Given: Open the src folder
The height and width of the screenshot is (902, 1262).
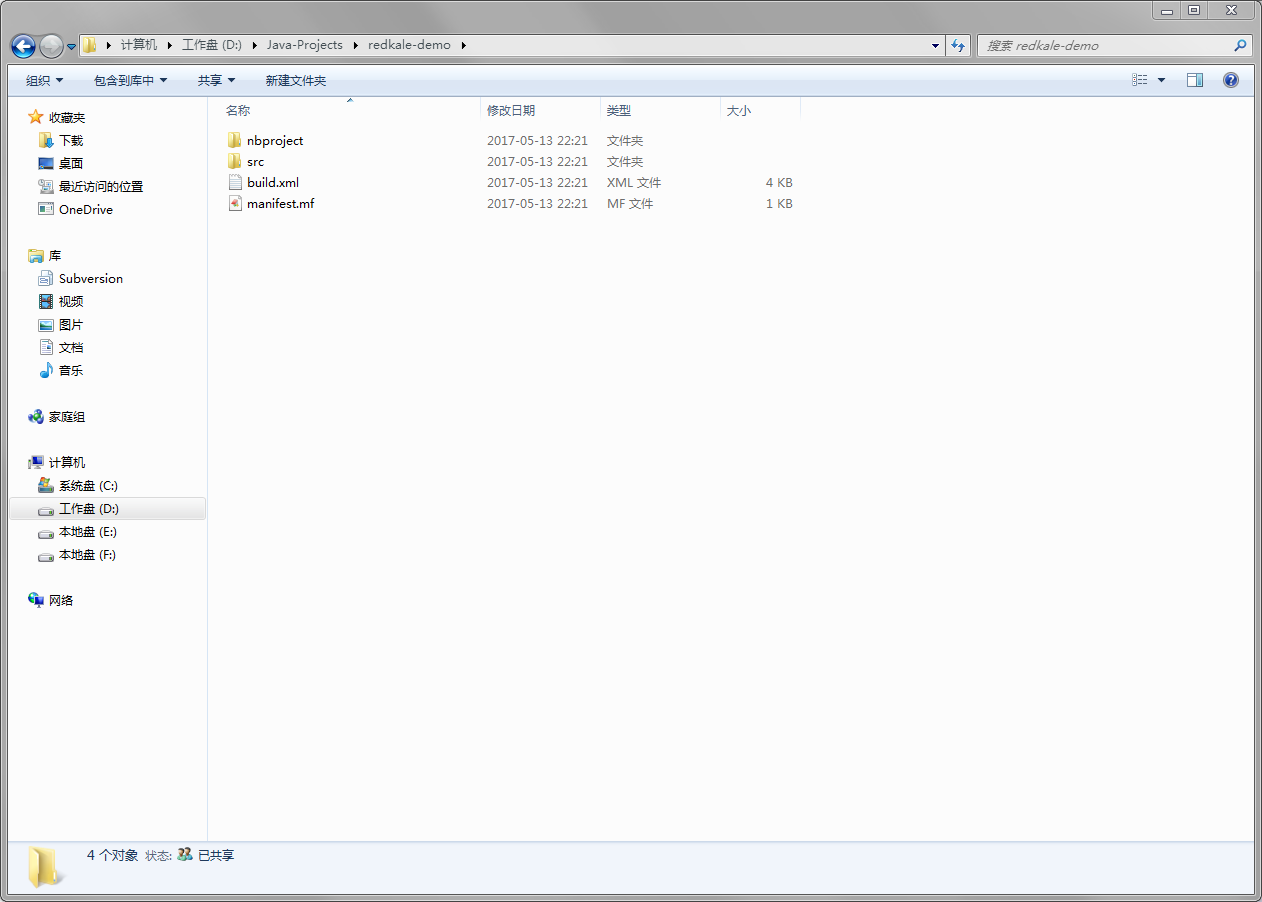Looking at the screenshot, I should coord(255,162).
